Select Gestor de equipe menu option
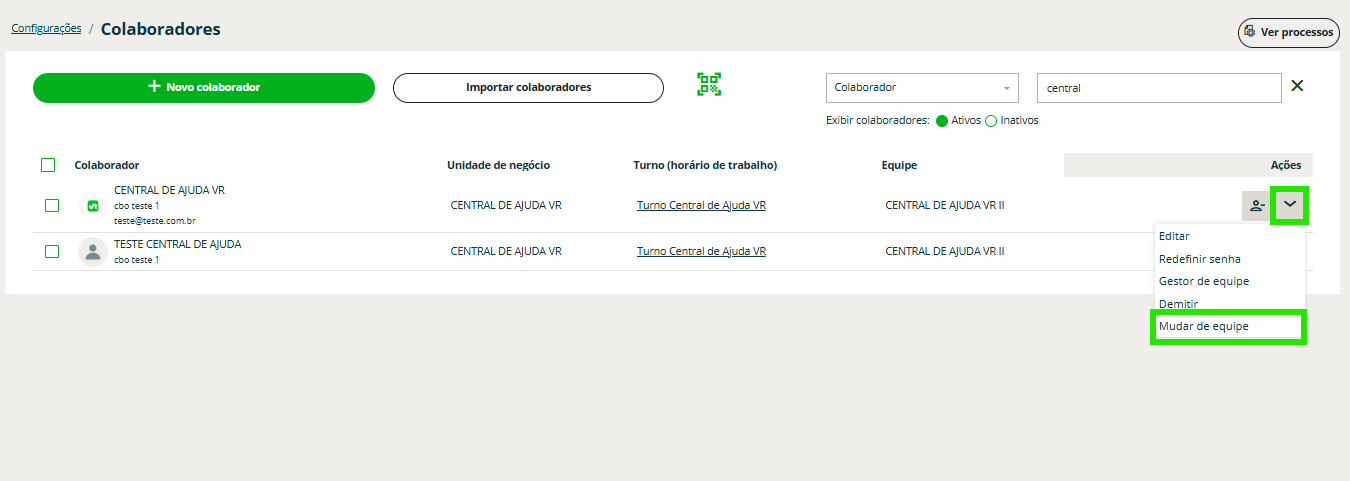 coord(1203,281)
